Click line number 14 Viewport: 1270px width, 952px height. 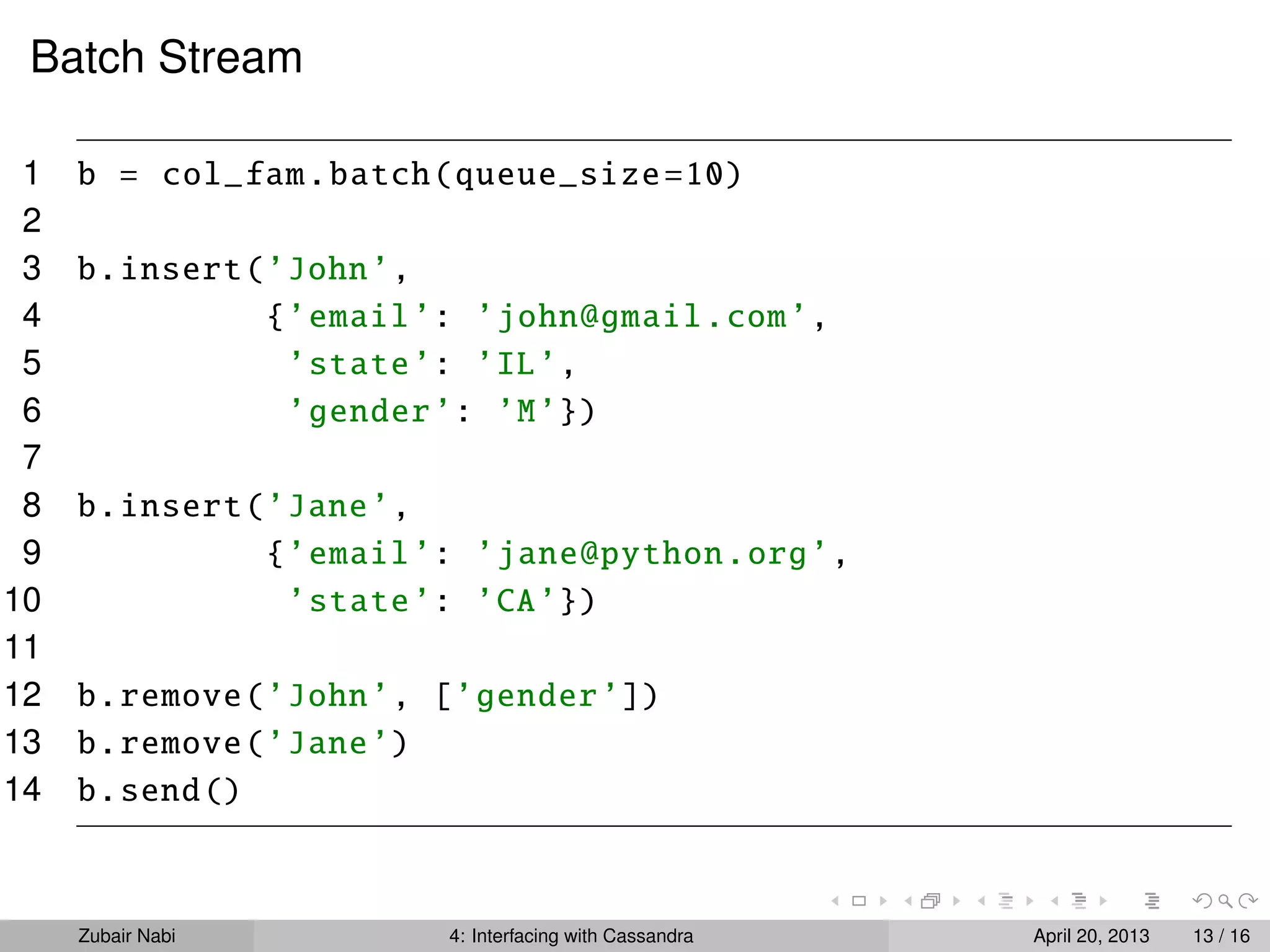(x=23, y=790)
